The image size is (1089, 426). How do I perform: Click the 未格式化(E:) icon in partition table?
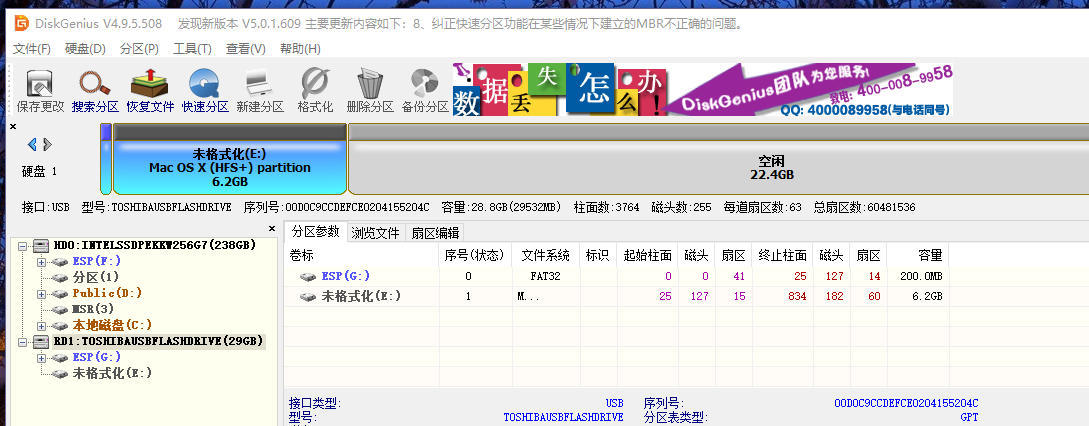[308, 297]
